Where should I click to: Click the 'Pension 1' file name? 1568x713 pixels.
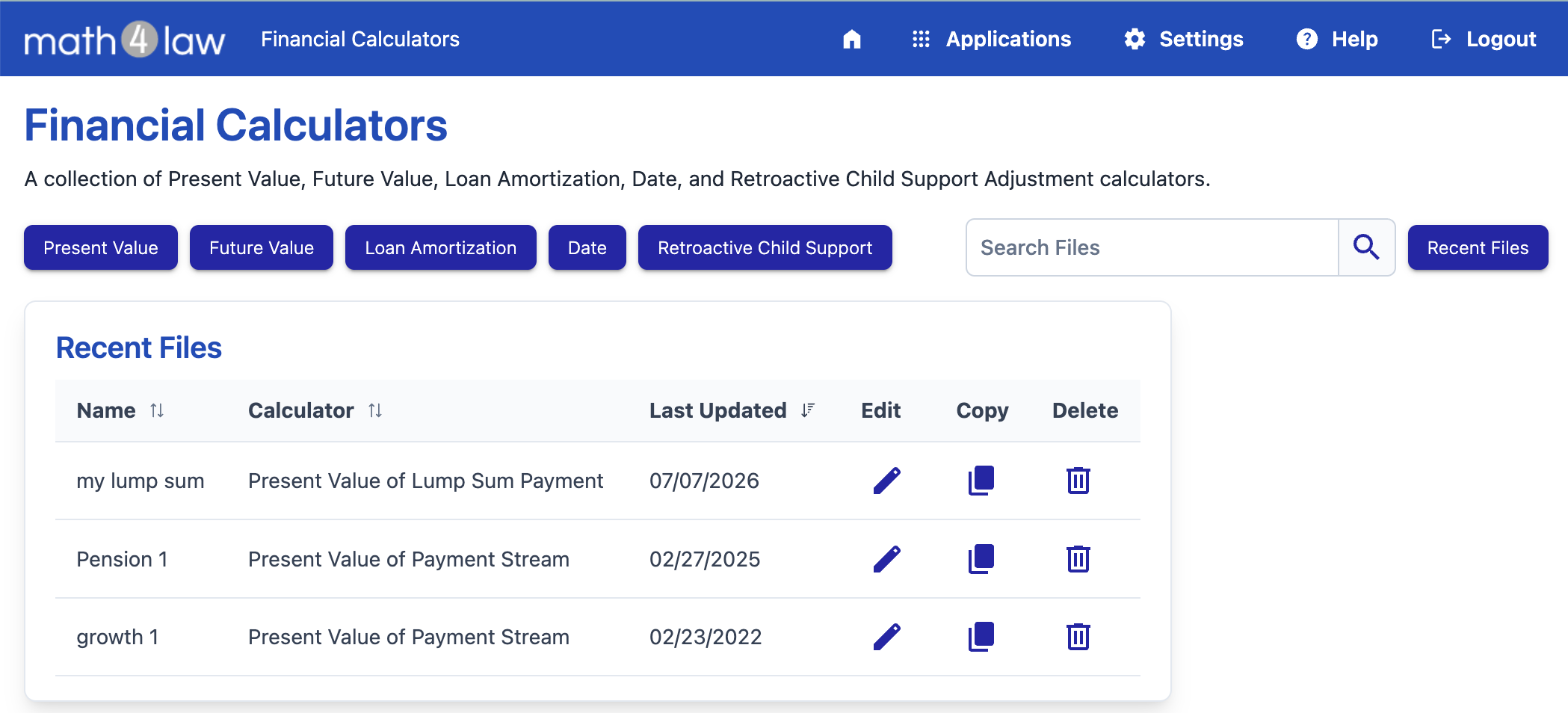[x=122, y=559]
